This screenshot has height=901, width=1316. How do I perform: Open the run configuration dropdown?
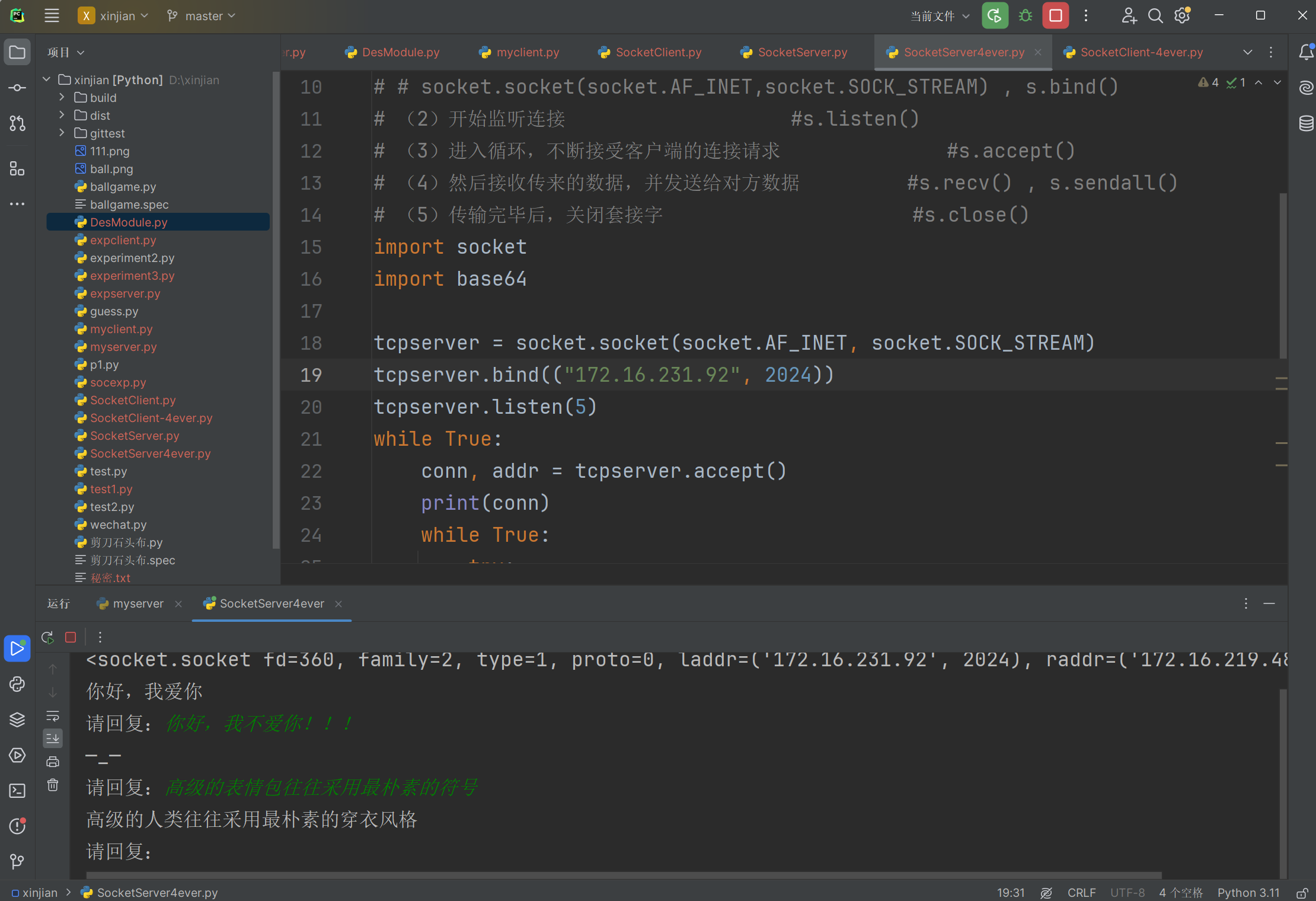(x=940, y=16)
